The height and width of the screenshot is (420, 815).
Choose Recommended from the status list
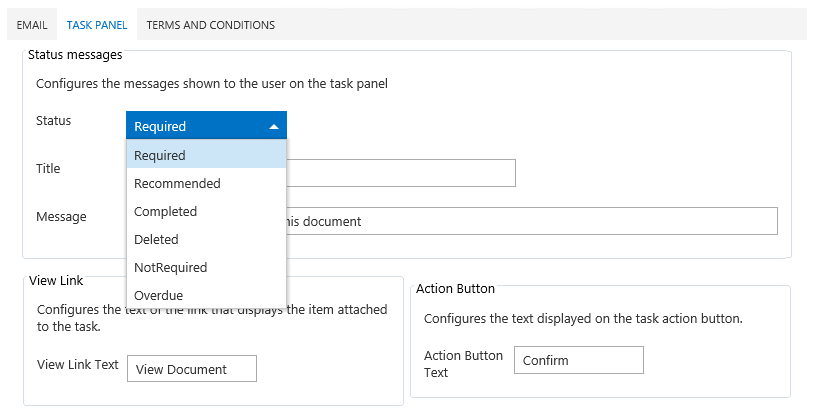point(206,183)
